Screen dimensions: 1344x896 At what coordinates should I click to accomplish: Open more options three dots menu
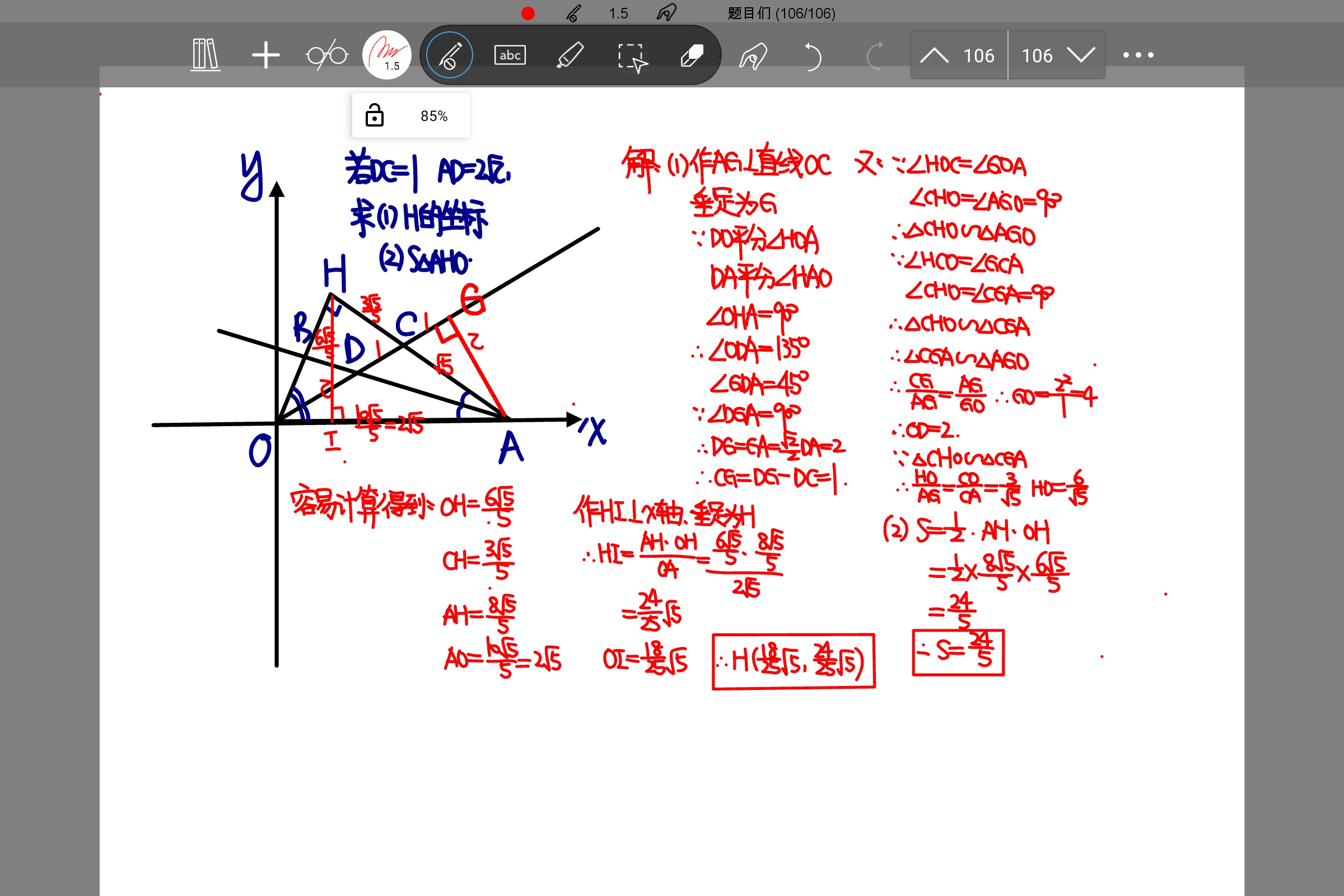pos(1138,55)
